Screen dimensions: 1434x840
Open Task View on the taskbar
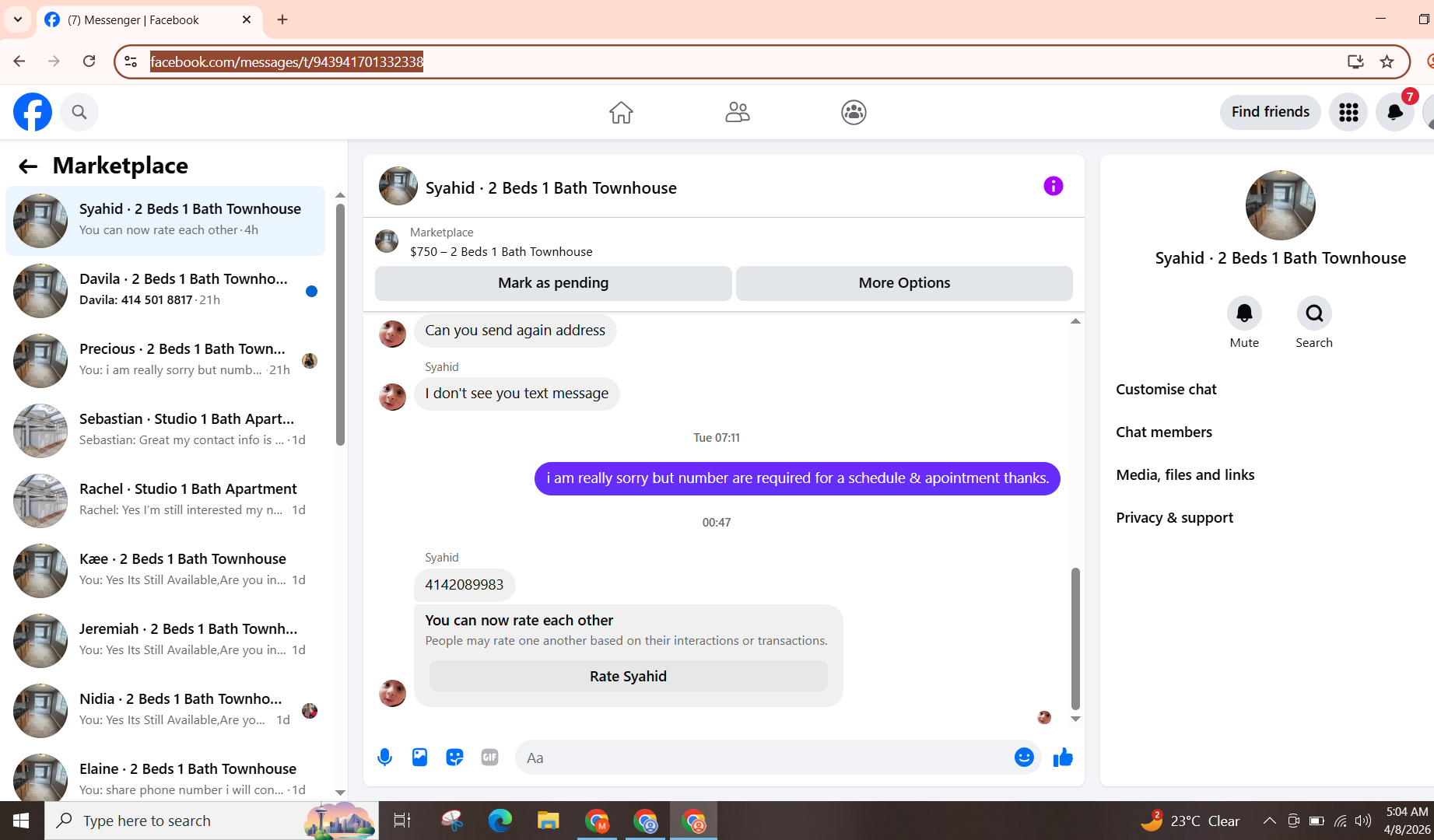(402, 821)
